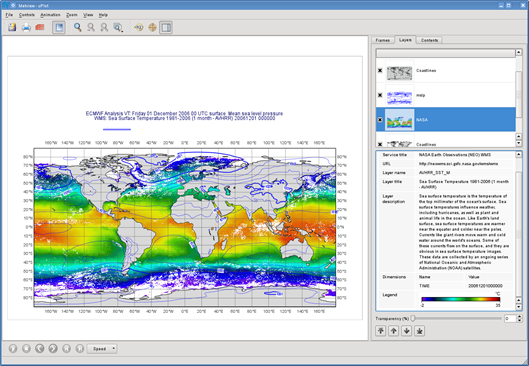Click the Service title value text

pyautogui.click(x=455, y=155)
